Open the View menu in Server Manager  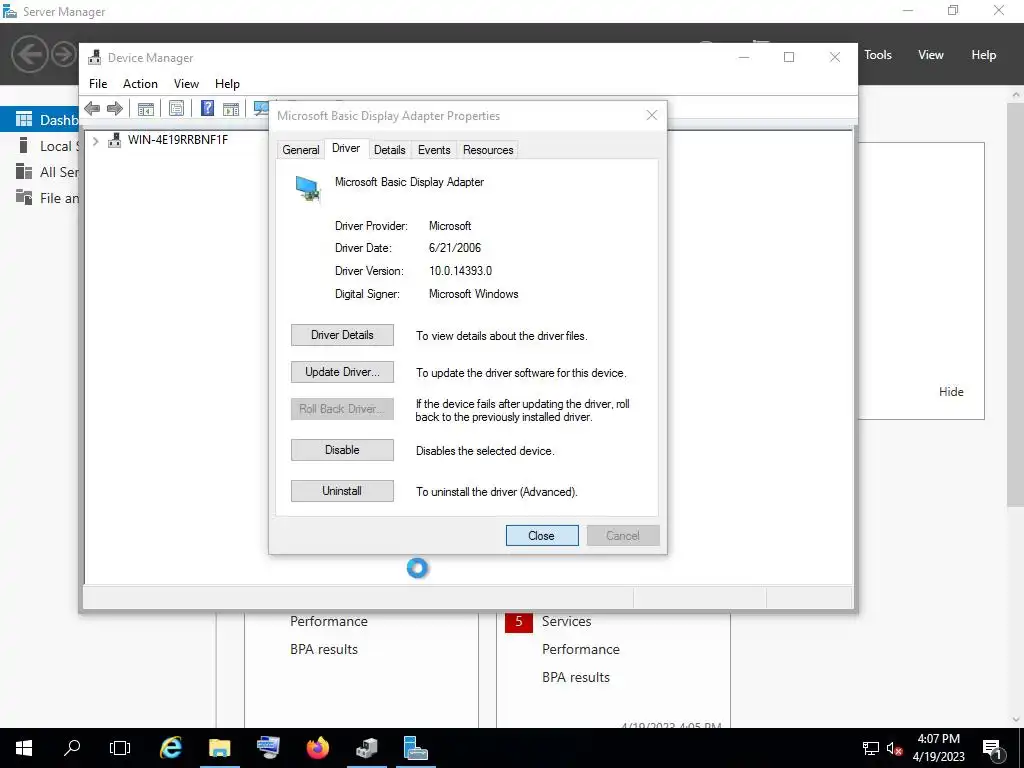point(931,55)
